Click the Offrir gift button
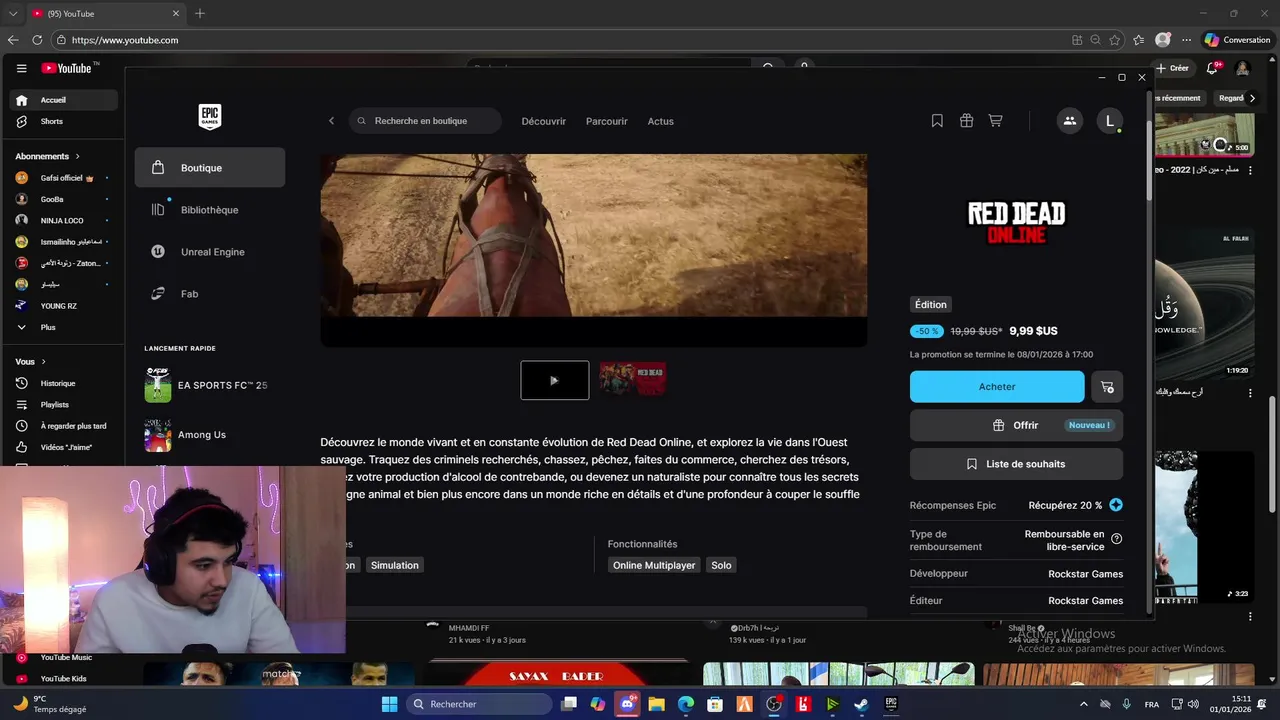1280x720 pixels. [x=1016, y=425]
